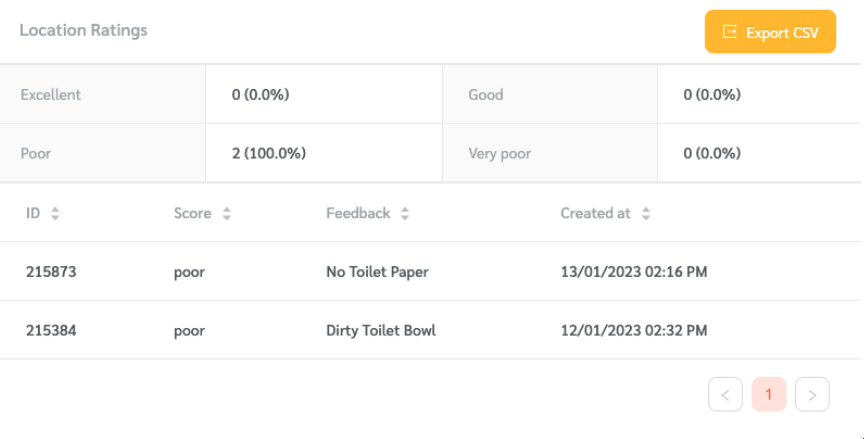Open rating row 215384
The height and width of the screenshot is (439, 864).
[x=430, y=330]
